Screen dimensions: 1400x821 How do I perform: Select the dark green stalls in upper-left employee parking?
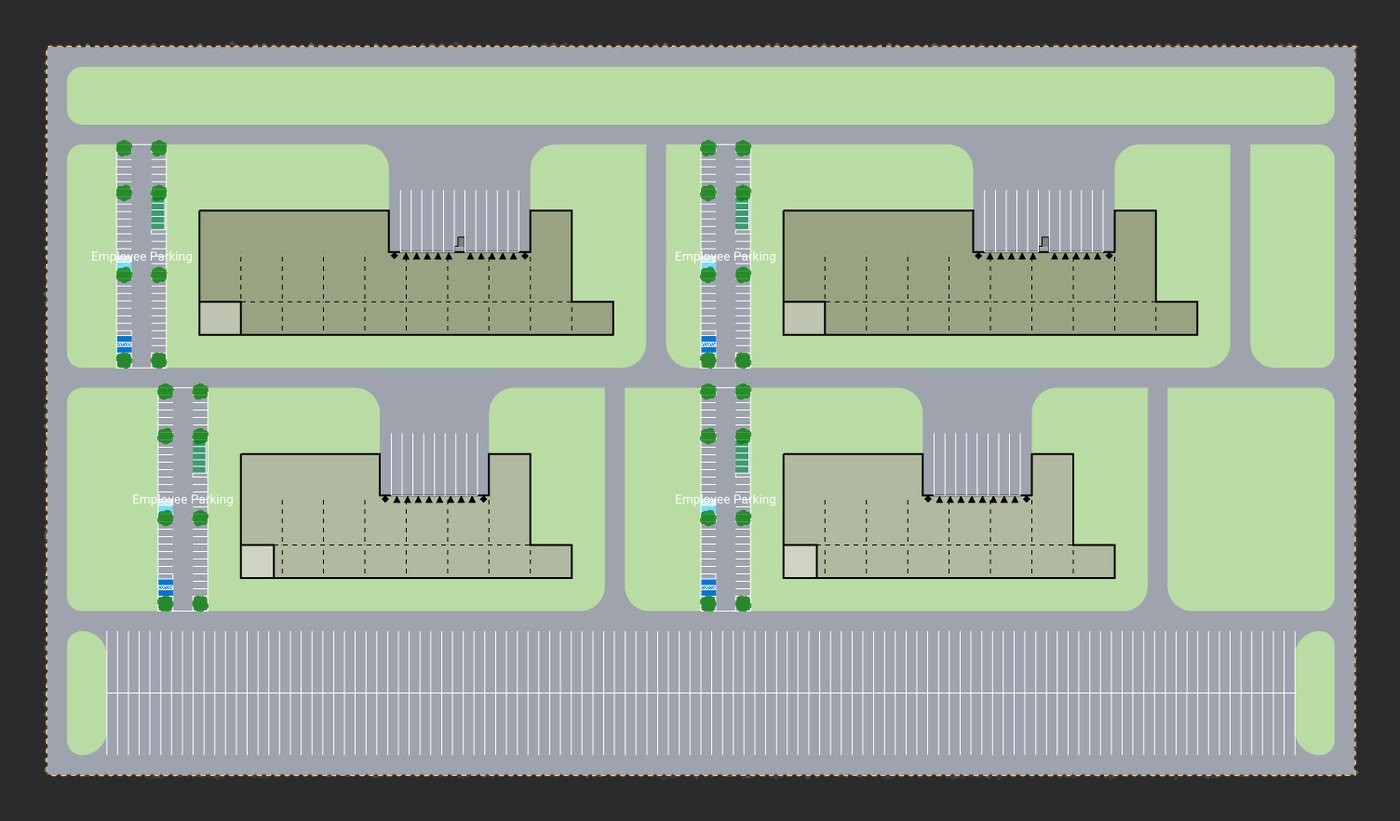click(158, 215)
